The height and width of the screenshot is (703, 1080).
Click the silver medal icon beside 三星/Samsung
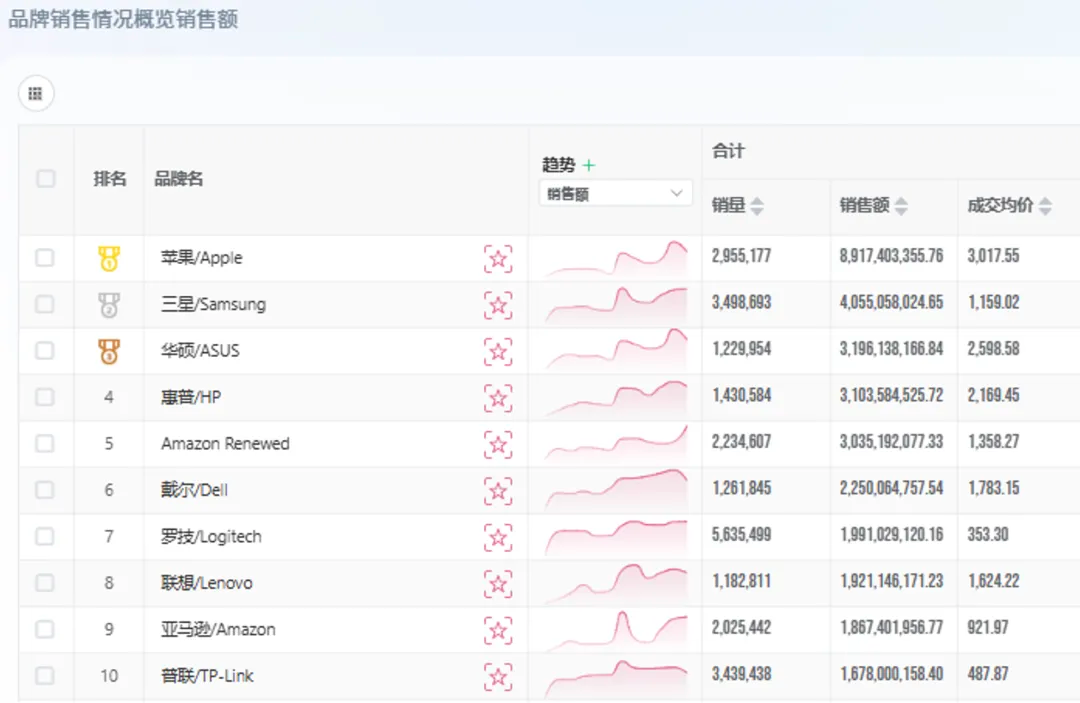click(108, 304)
